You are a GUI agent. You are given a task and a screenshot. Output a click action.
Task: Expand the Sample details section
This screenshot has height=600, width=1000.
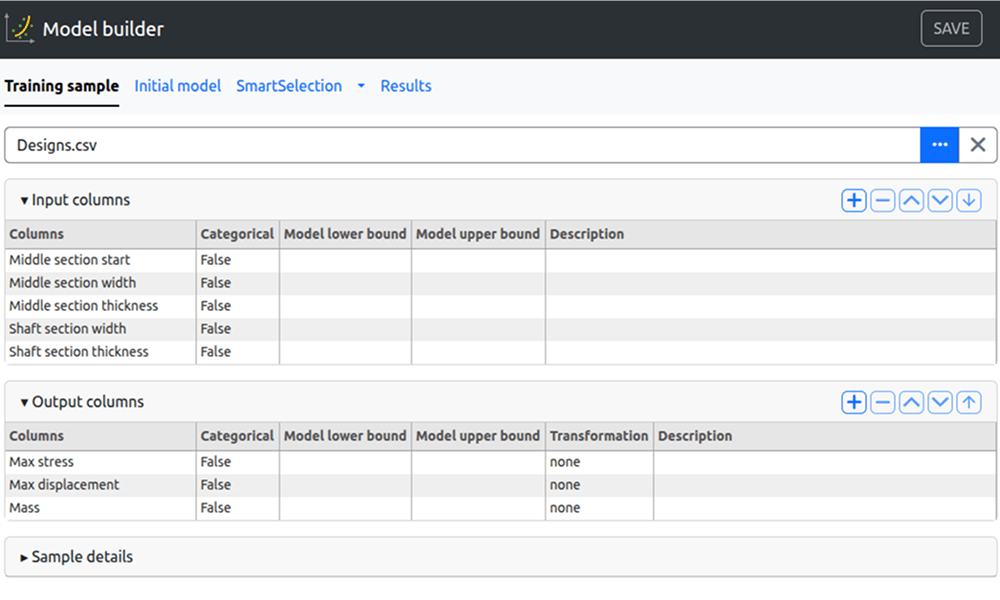[x=76, y=557]
